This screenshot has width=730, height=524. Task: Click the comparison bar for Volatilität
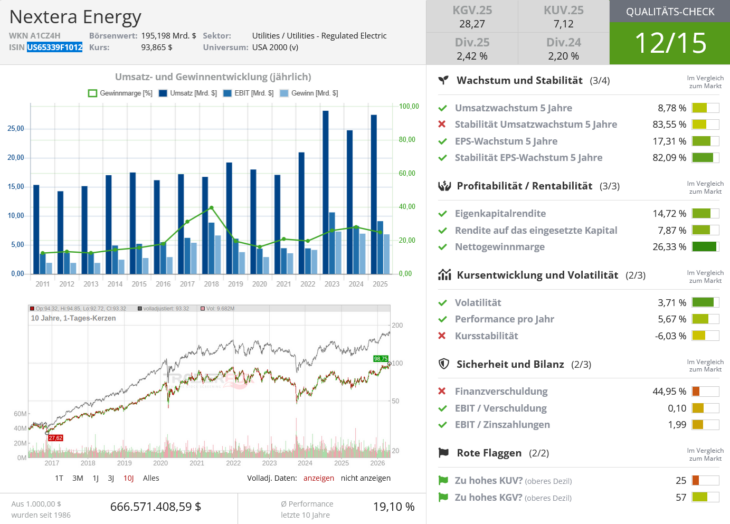(705, 302)
